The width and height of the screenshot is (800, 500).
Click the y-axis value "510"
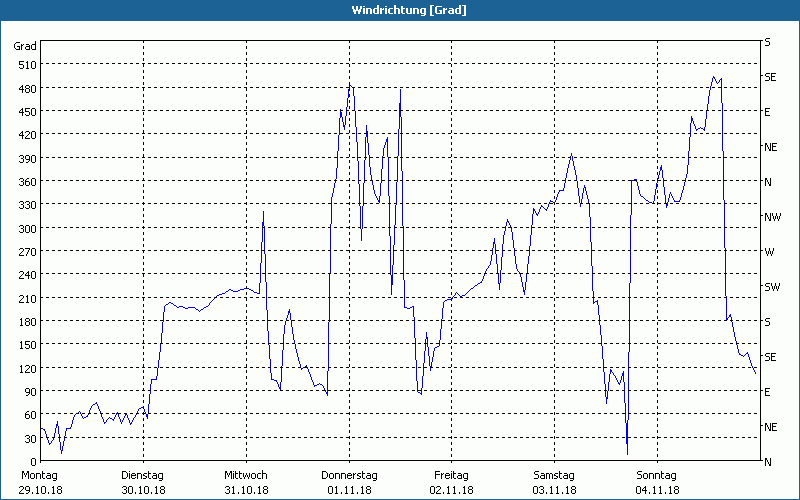coord(28,65)
